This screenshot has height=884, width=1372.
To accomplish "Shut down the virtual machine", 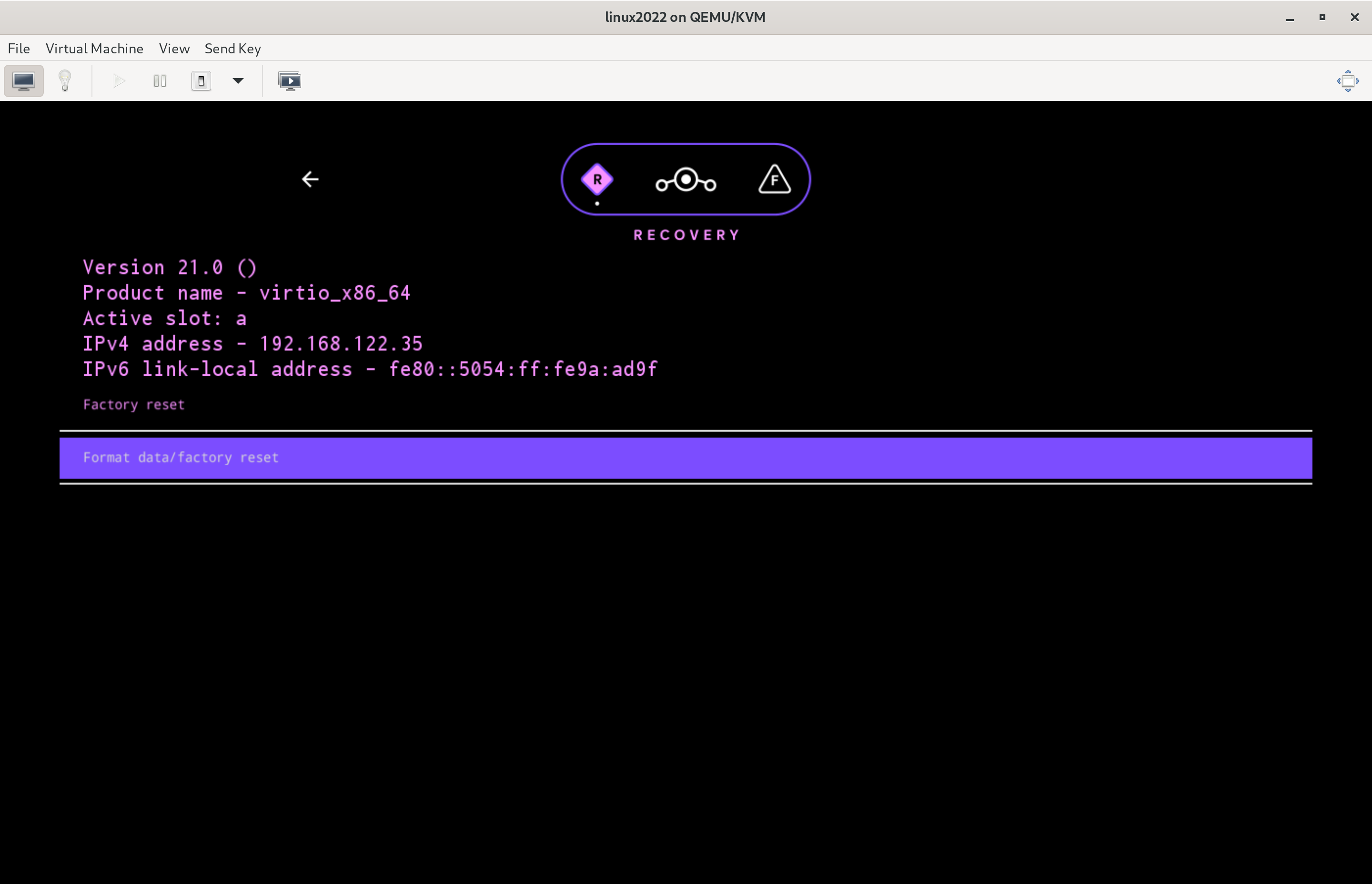I will click(x=201, y=81).
